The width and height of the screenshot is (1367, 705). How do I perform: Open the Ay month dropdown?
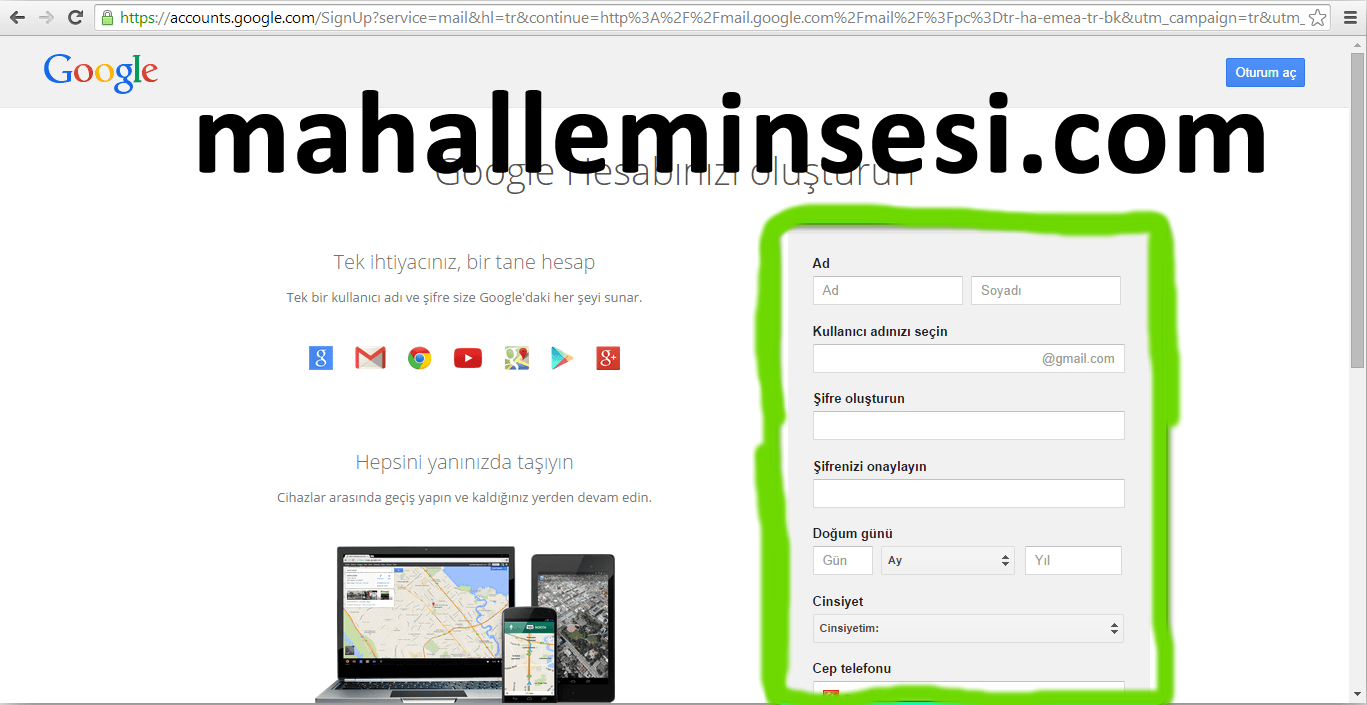949,560
